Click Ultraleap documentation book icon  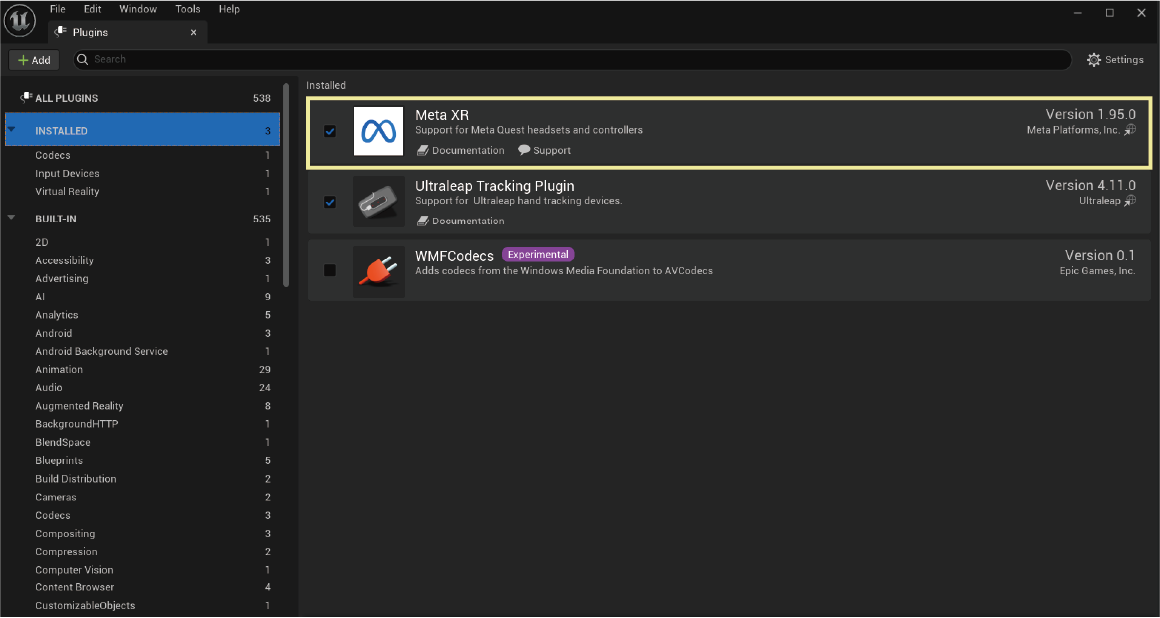422,221
